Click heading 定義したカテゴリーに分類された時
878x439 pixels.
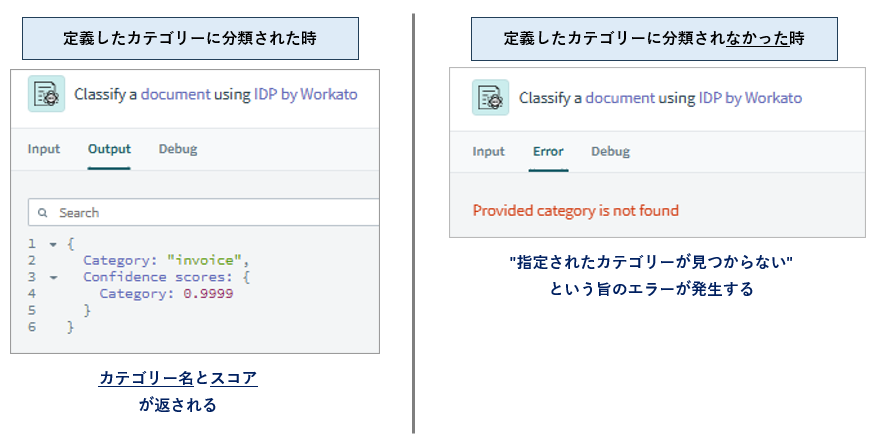(190, 39)
